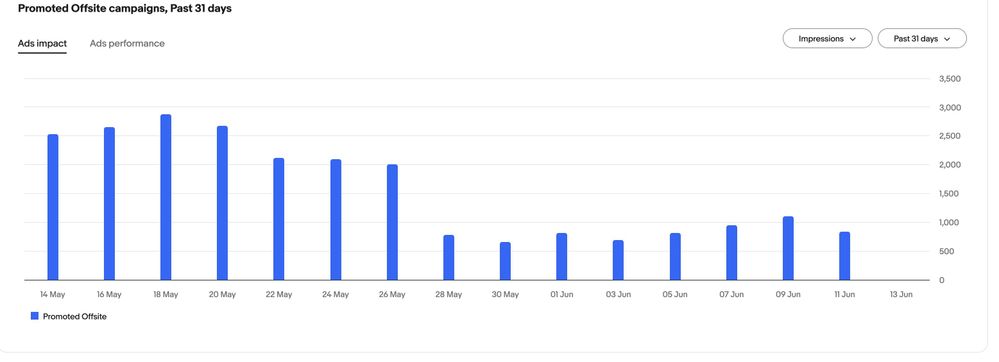Click the 16 May bar

point(109,203)
